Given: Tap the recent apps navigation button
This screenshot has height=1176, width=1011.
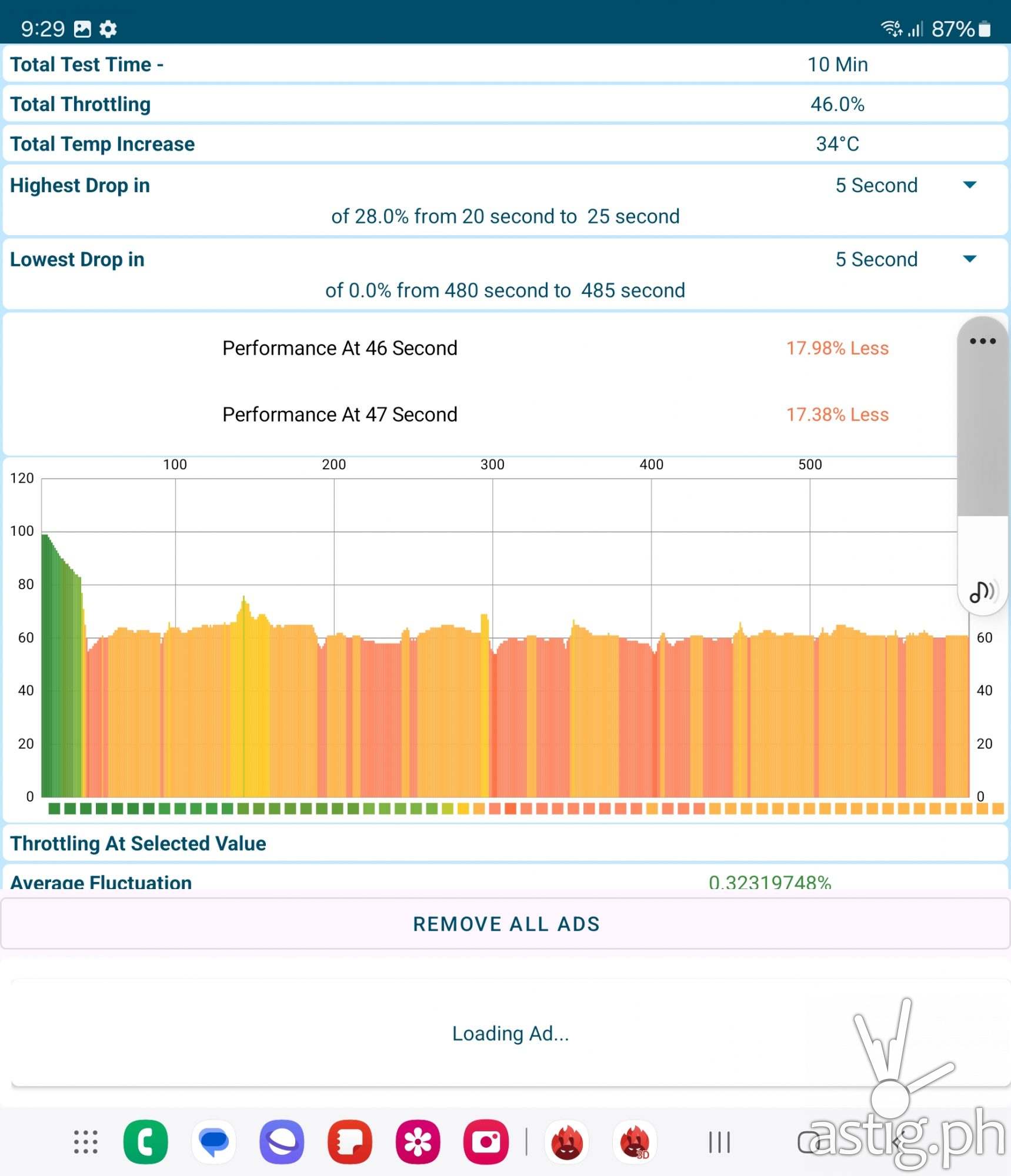Looking at the screenshot, I should 719,1142.
